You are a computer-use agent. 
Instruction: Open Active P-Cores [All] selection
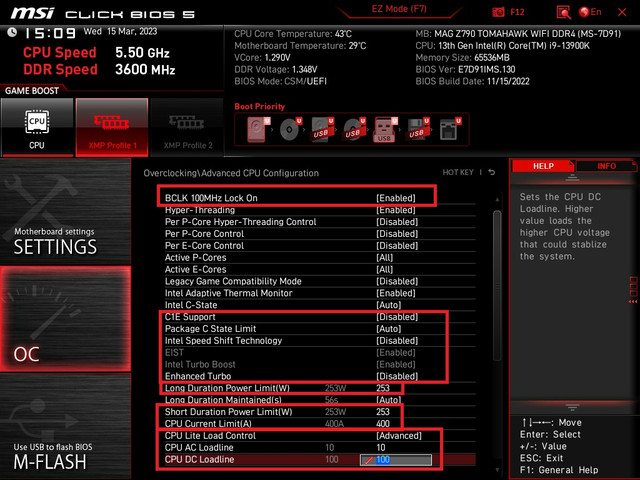[x=384, y=258]
